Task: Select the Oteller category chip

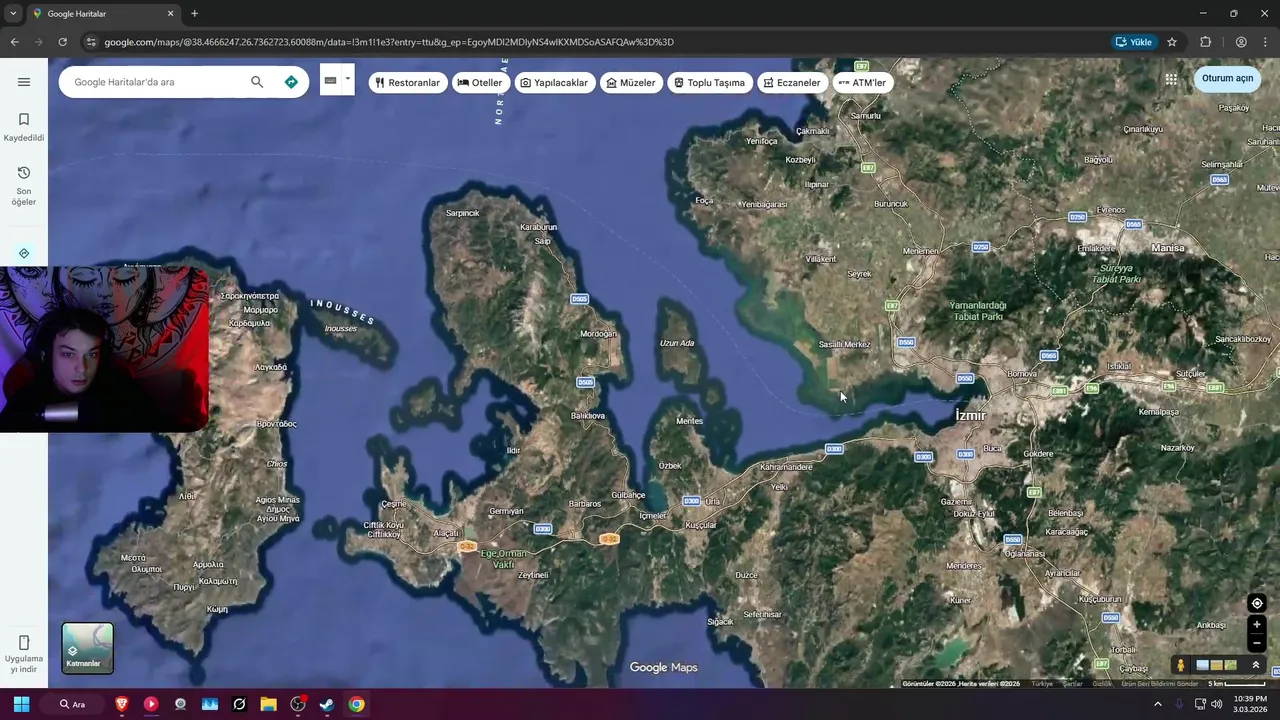Action: 480,83
